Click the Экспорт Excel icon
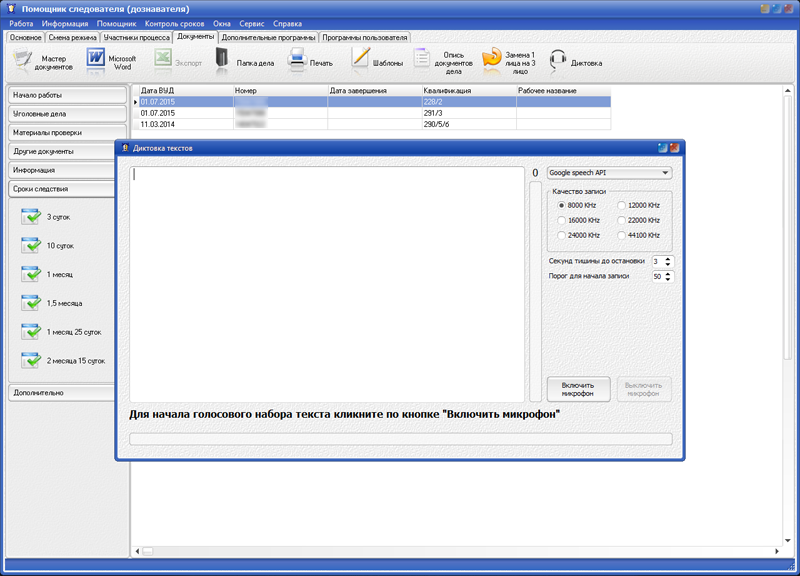The image size is (800, 576). click(163, 59)
